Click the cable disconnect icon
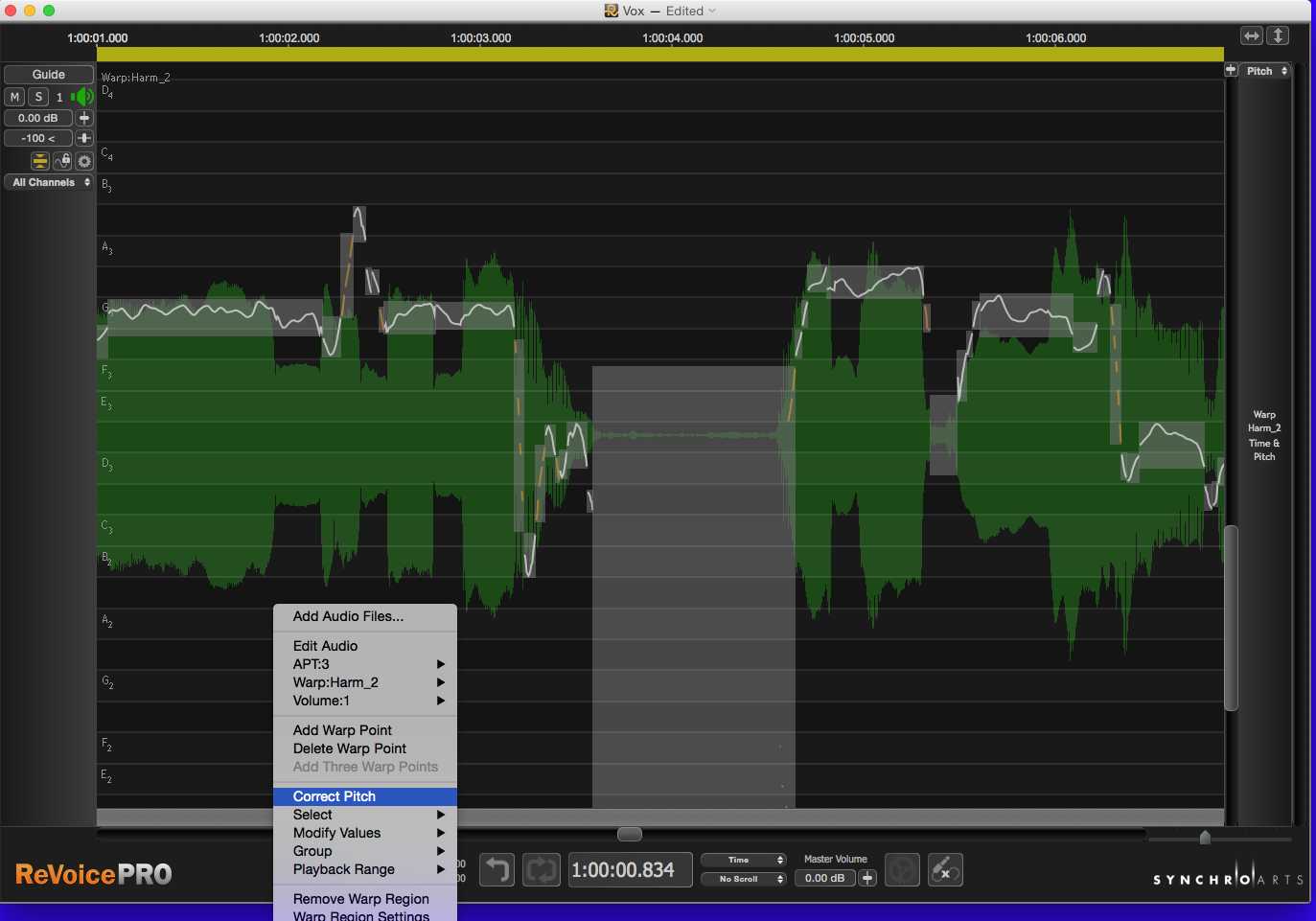Viewport: 1316px width, 921px height. click(x=945, y=870)
